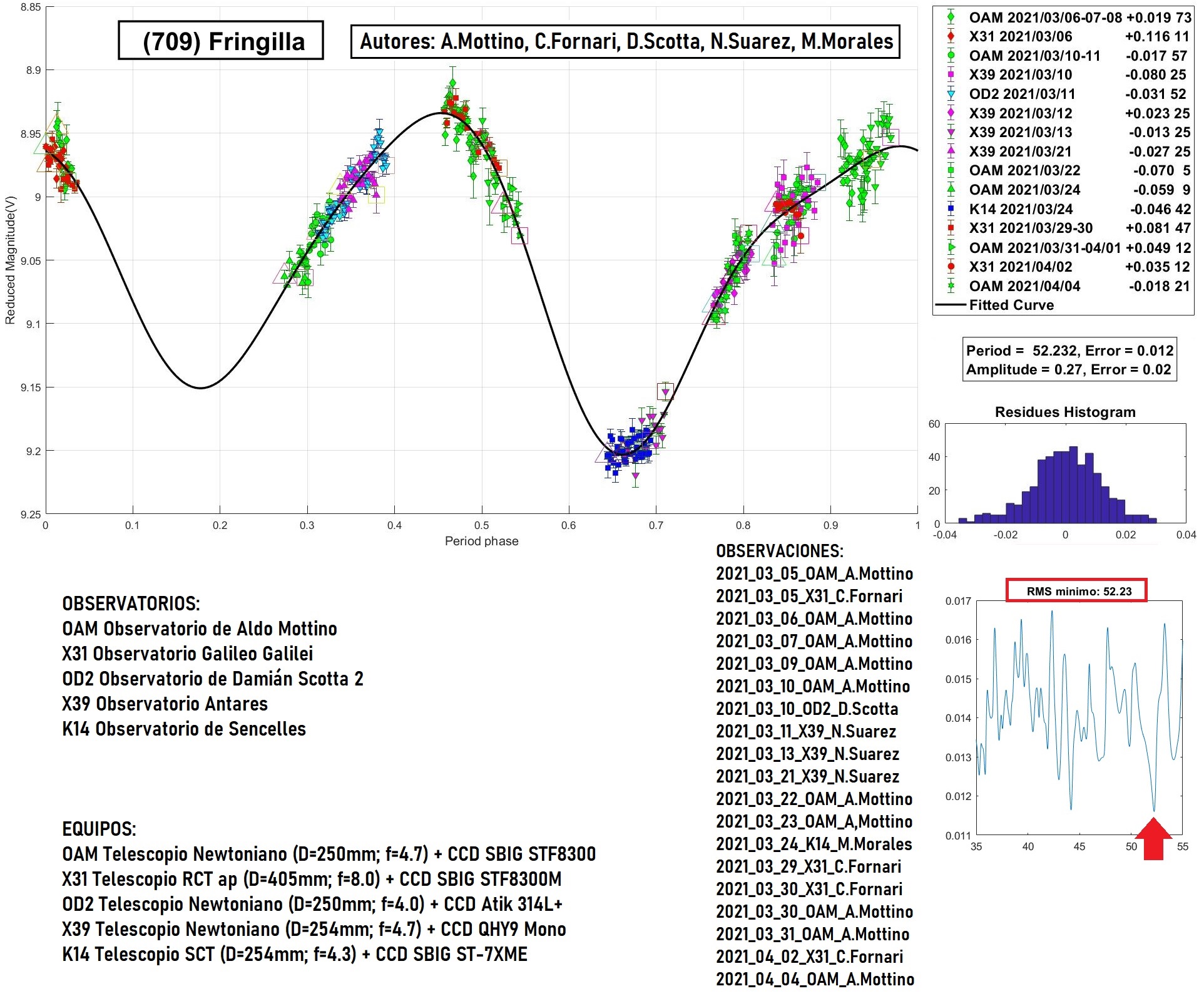
Task: Select the 2021_03_10_OD2_D.Scotta observation entry
Action: (807, 709)
